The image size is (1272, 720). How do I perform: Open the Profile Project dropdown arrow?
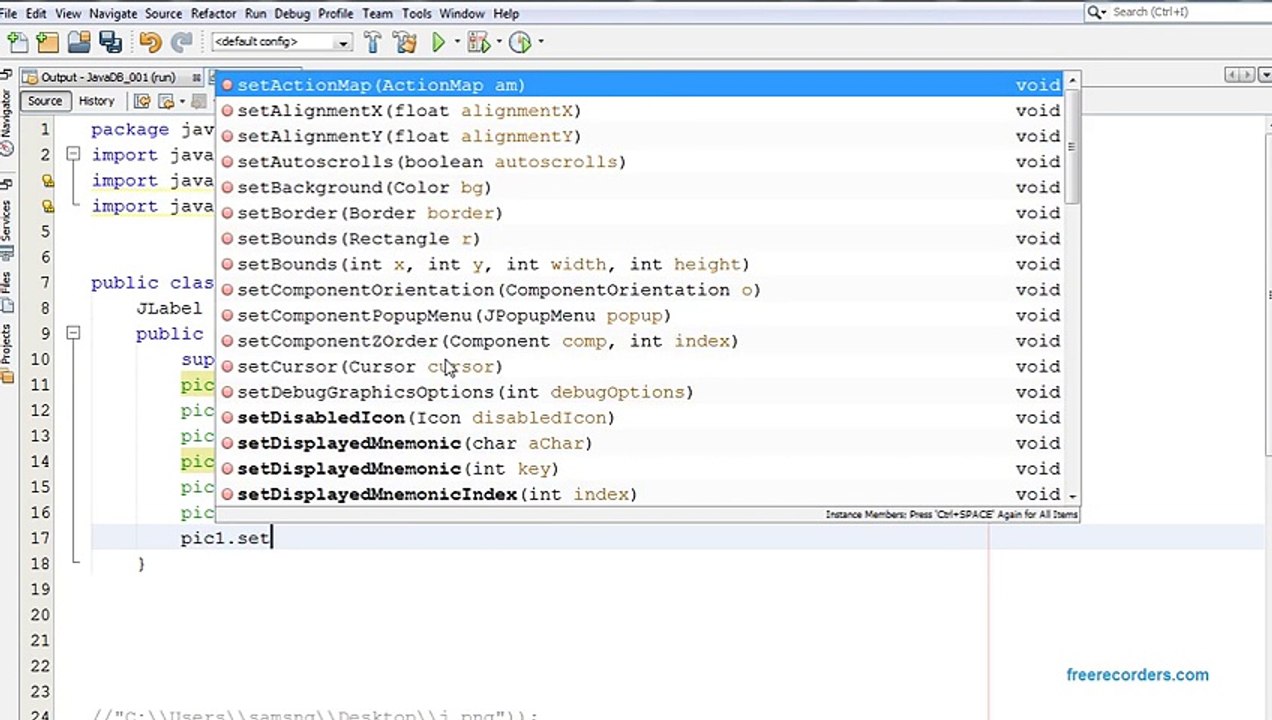[540, 42]
